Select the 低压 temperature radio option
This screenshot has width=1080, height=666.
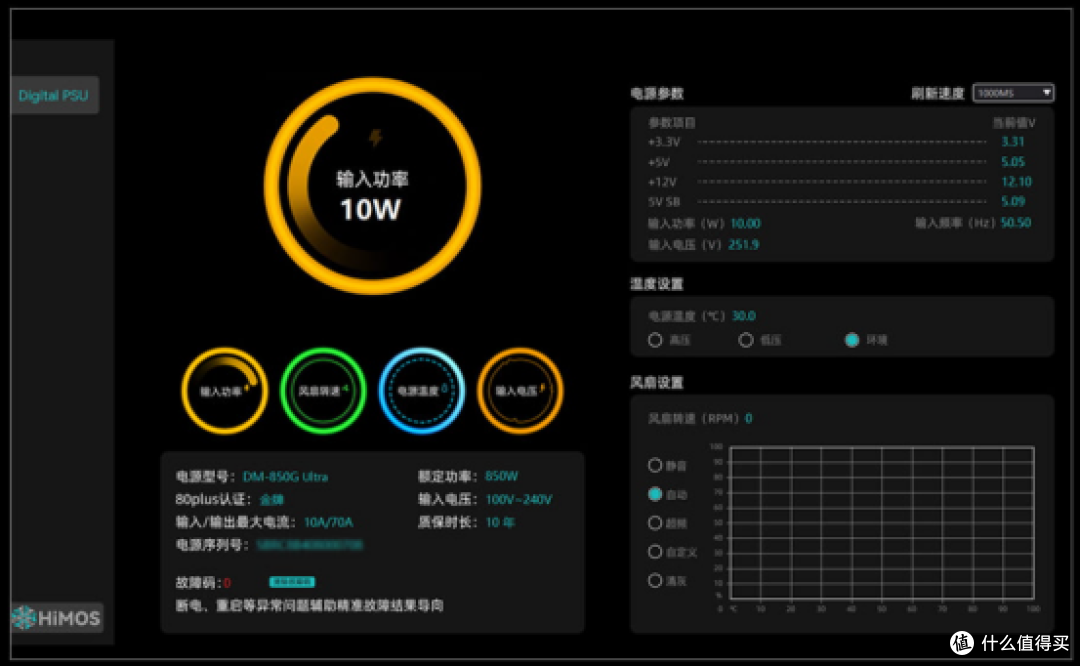(x=746, y=340)
